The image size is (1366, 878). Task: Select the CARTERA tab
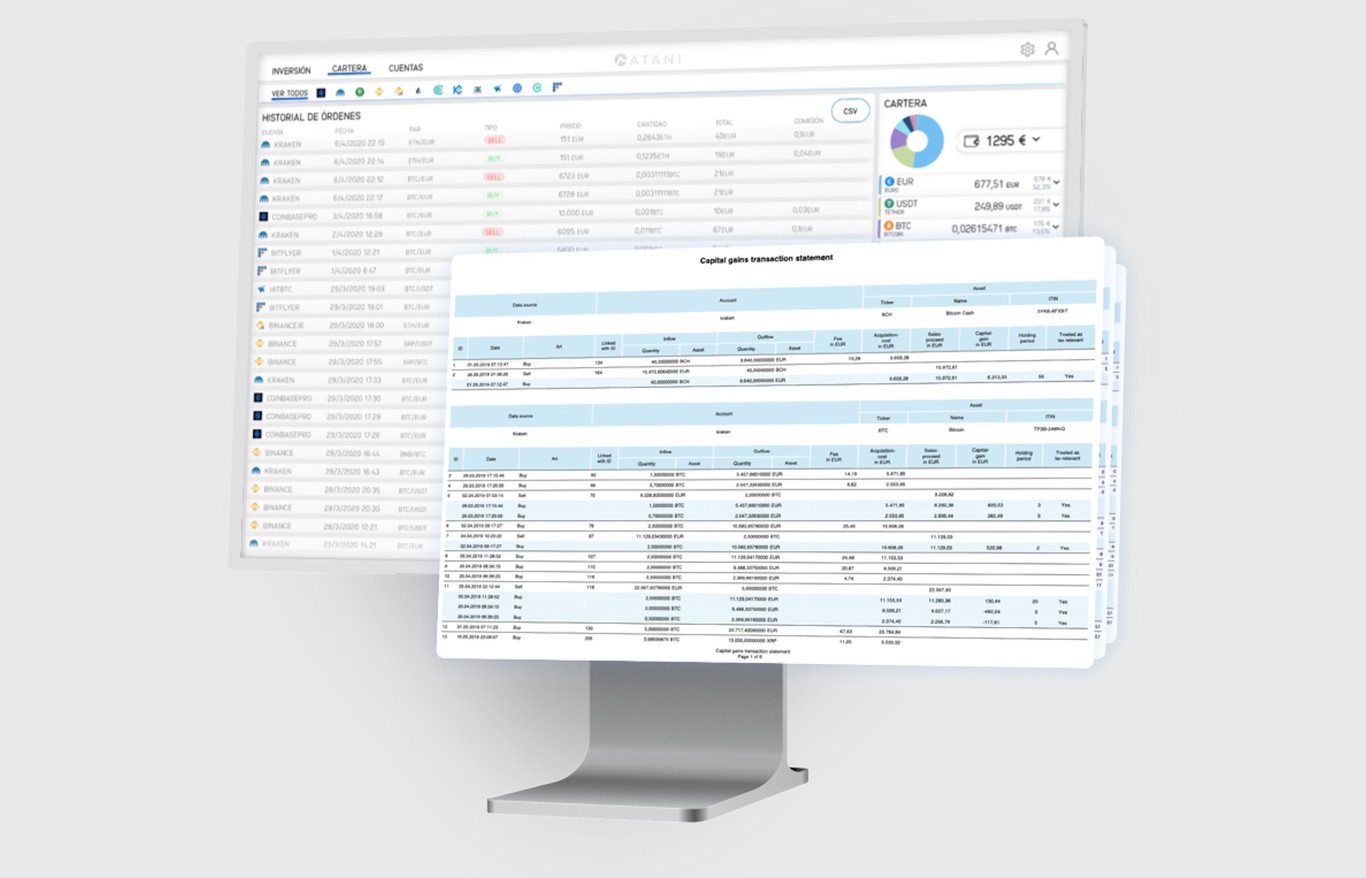[349, 69]
